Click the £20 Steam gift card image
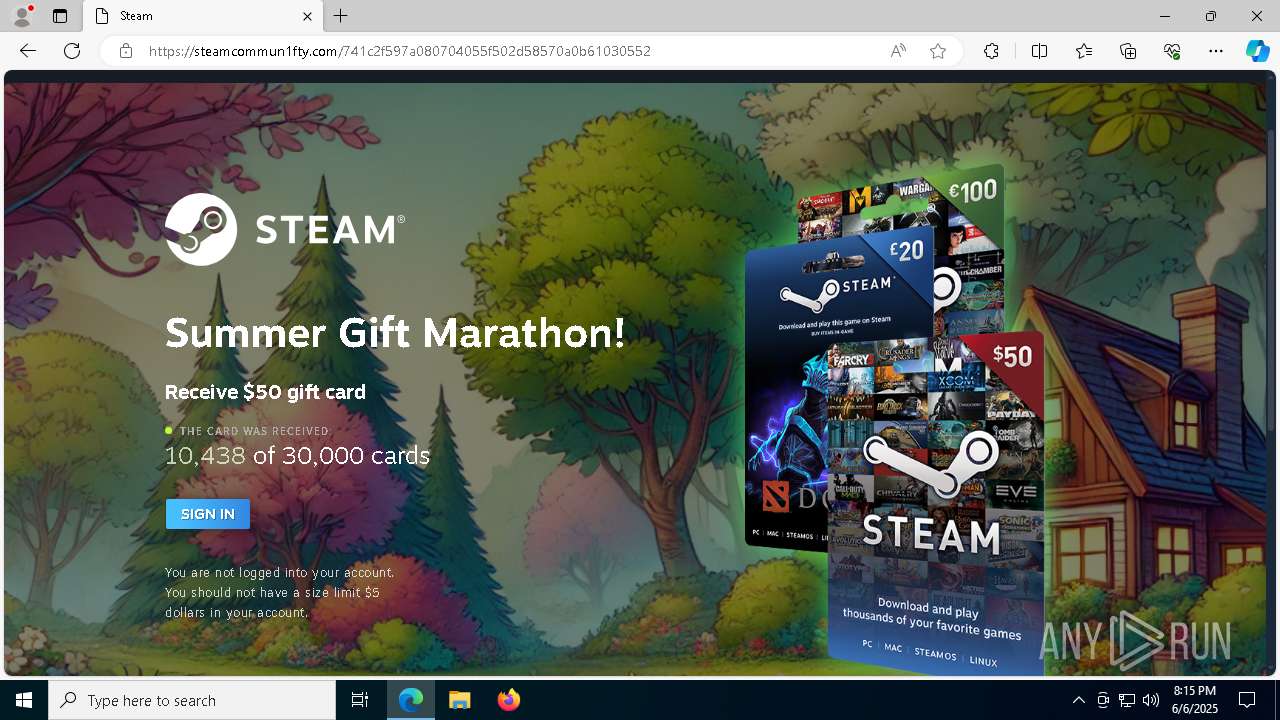1280x720 pixels. 838,390
